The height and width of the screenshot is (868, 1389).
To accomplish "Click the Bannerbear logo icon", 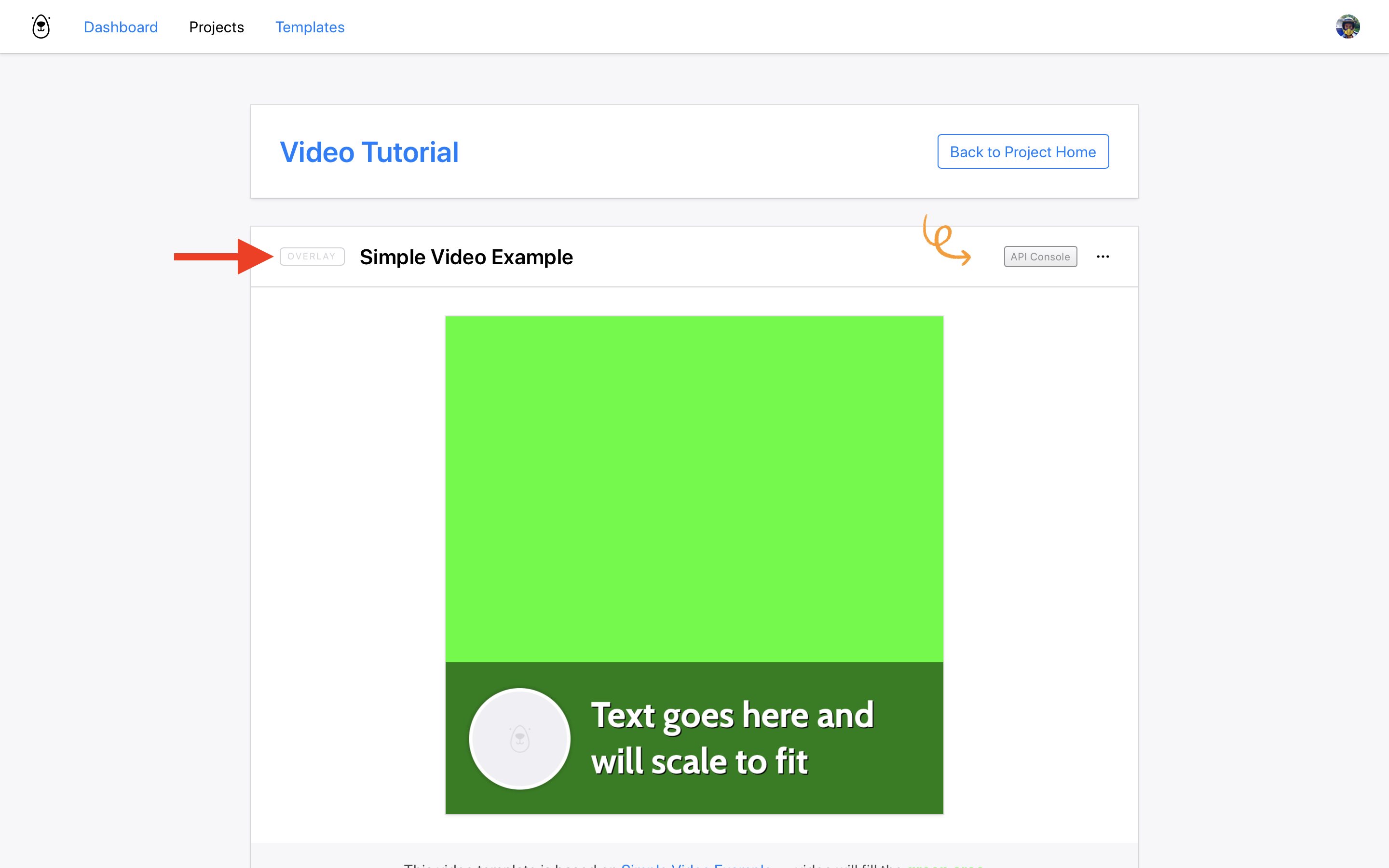I will [41, 27].
